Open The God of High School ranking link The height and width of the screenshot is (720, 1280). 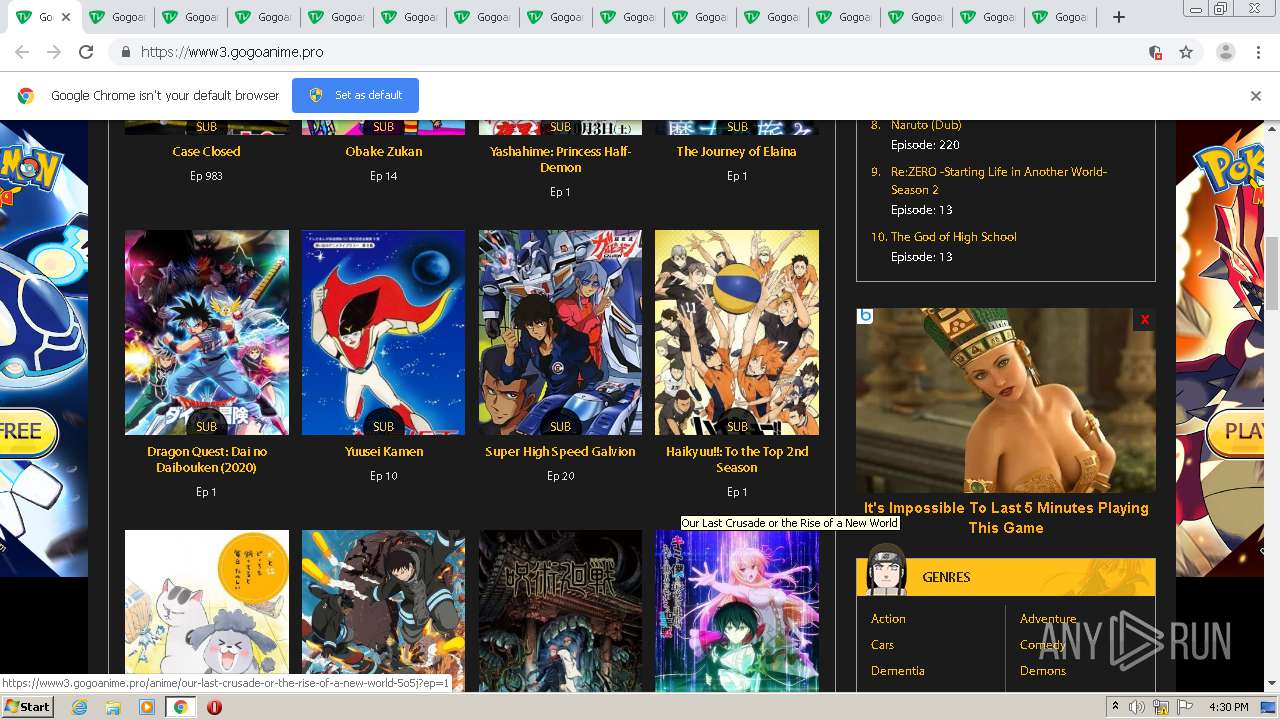point(953,237)
